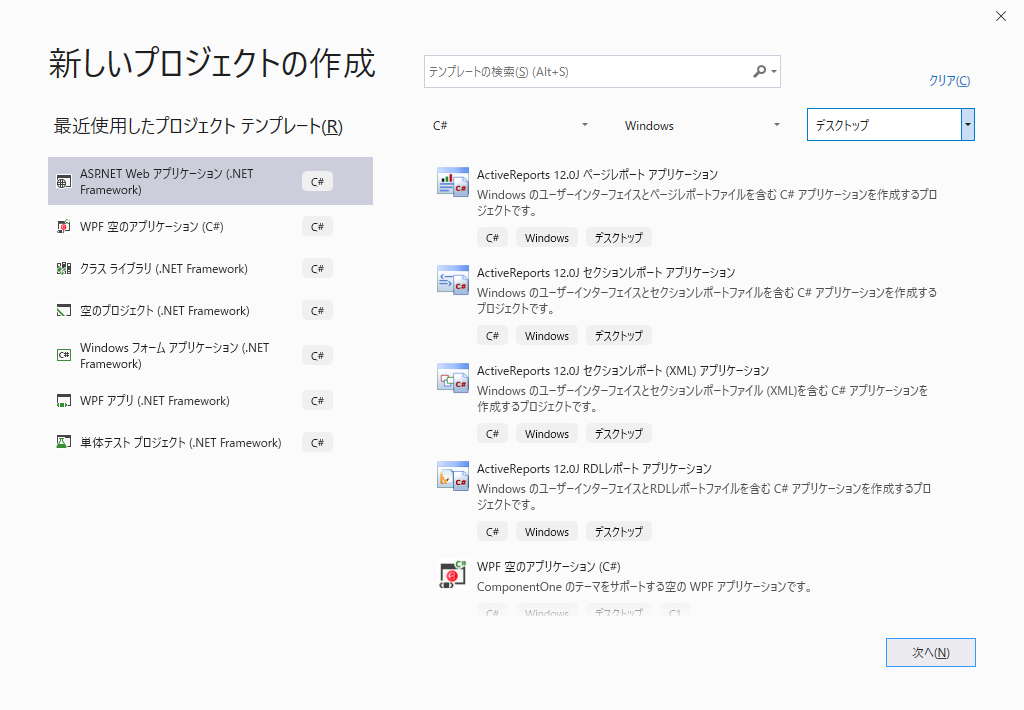Select WPF 空のアプリケーション (C#) in recent list

[210, 227]
